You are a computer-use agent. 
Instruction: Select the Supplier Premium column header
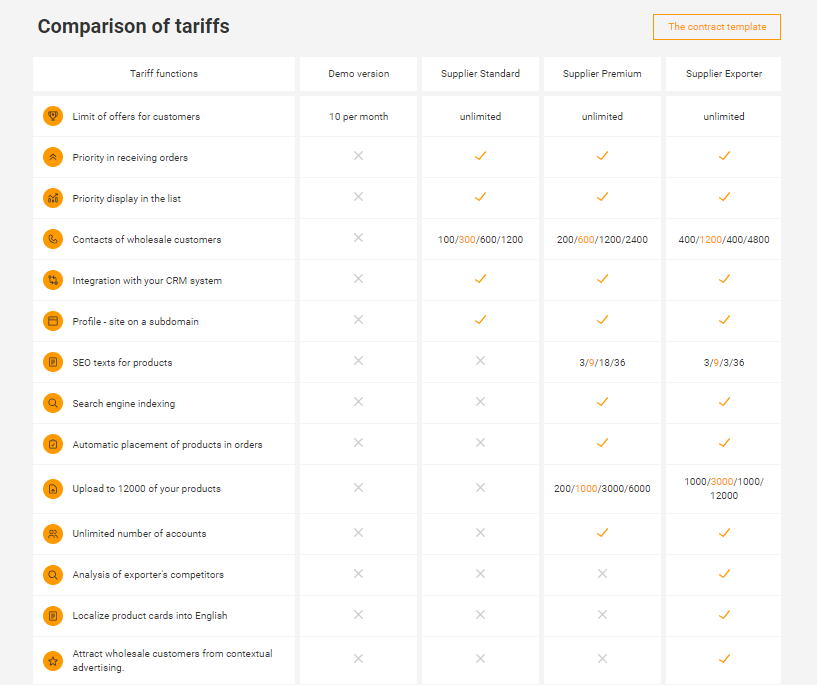(602, 74)
